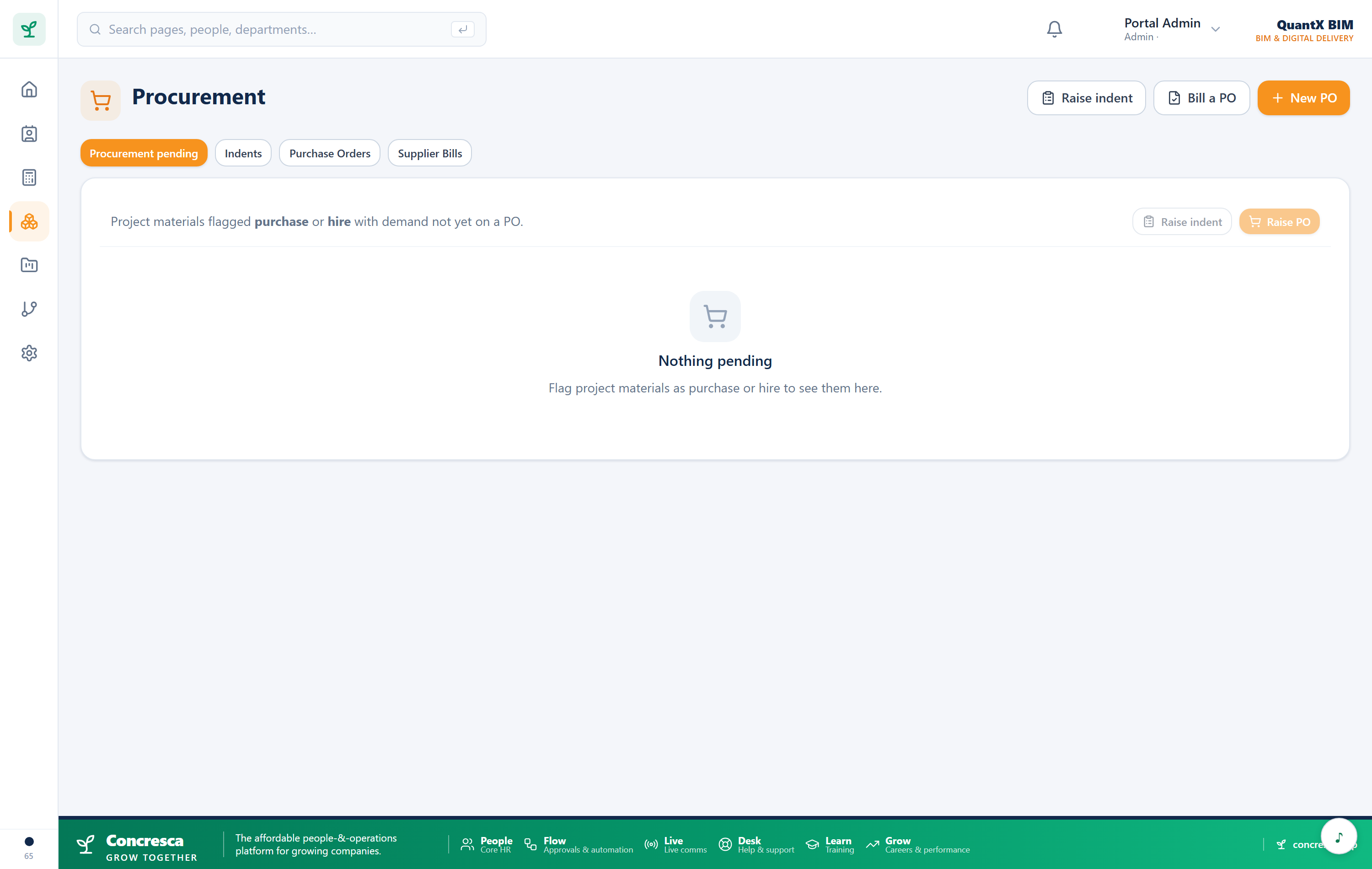
Task: Click the Concresca footer logo
Action: (137, 847)
